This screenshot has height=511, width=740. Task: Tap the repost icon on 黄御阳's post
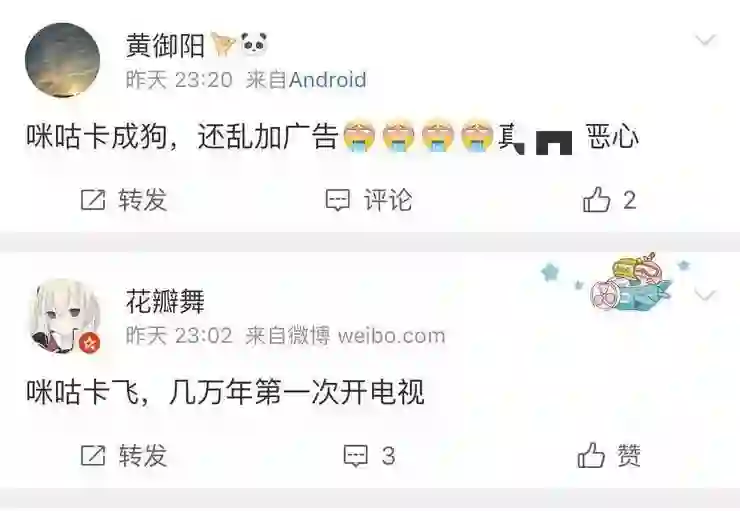[x=93, y=200]
